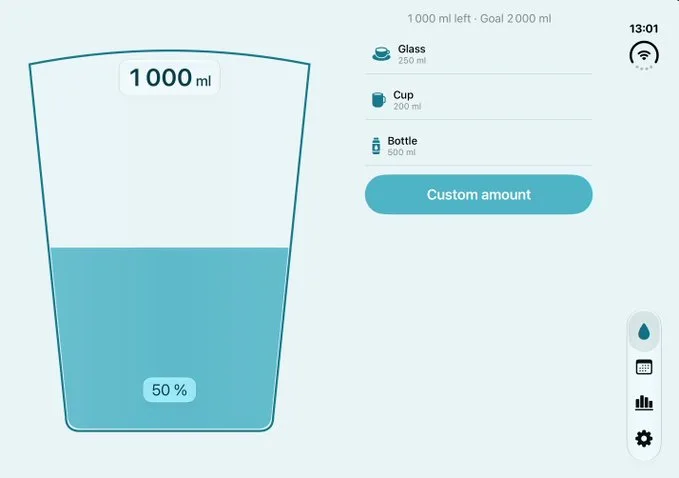
Task: Open settings with the gear icon
Action: coord(644,439)
